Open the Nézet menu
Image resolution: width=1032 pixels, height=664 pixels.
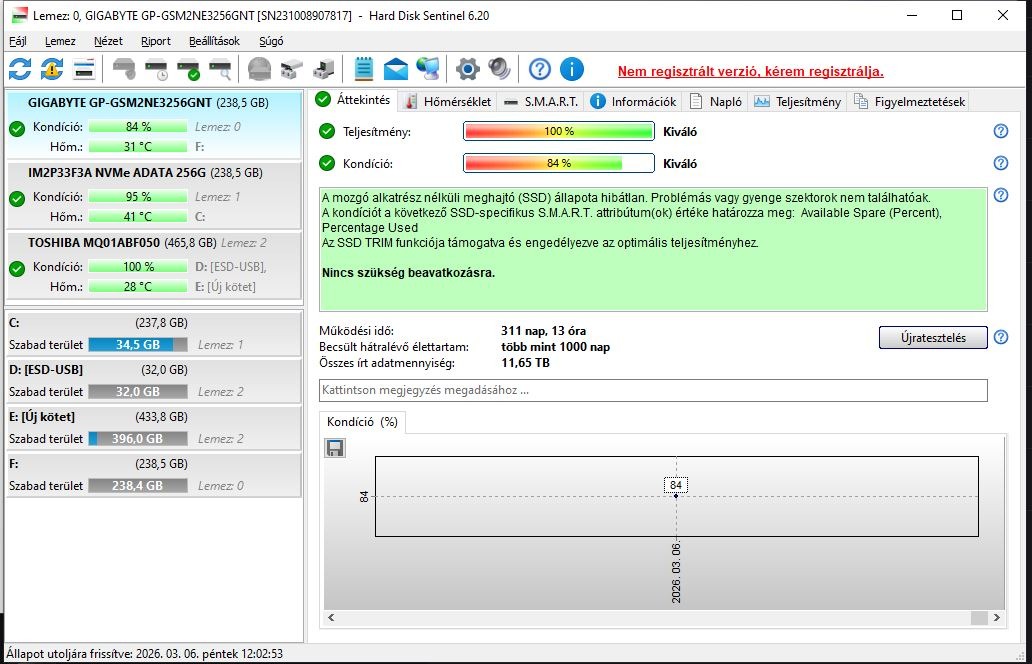108,41
